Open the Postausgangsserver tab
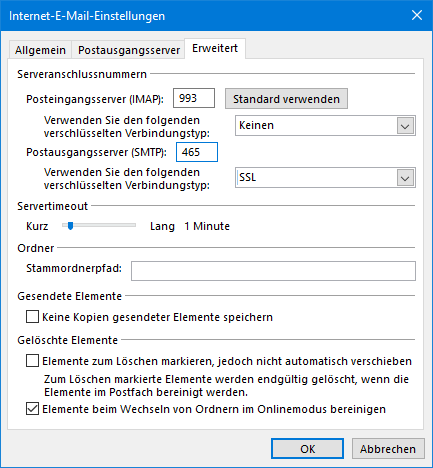The width and height of the screenshot is (433, 468). coord(129,50)
